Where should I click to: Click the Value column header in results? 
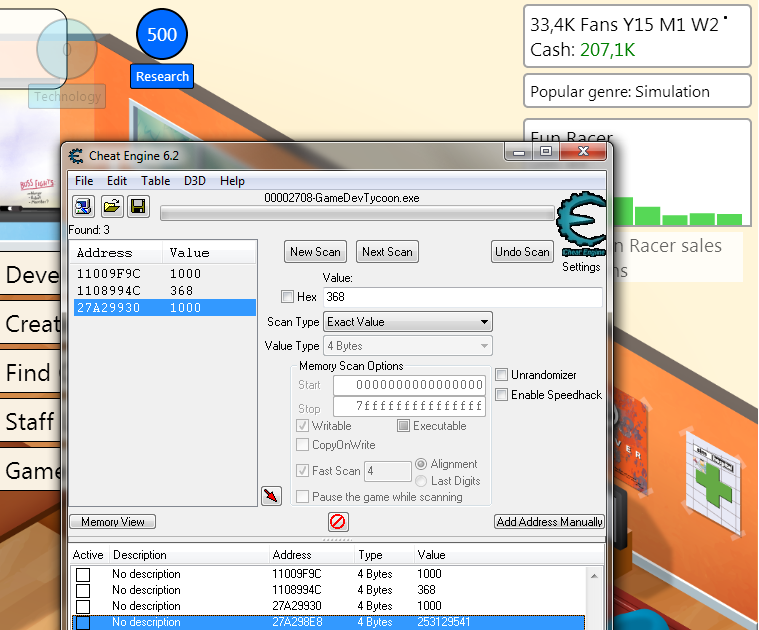209,253
